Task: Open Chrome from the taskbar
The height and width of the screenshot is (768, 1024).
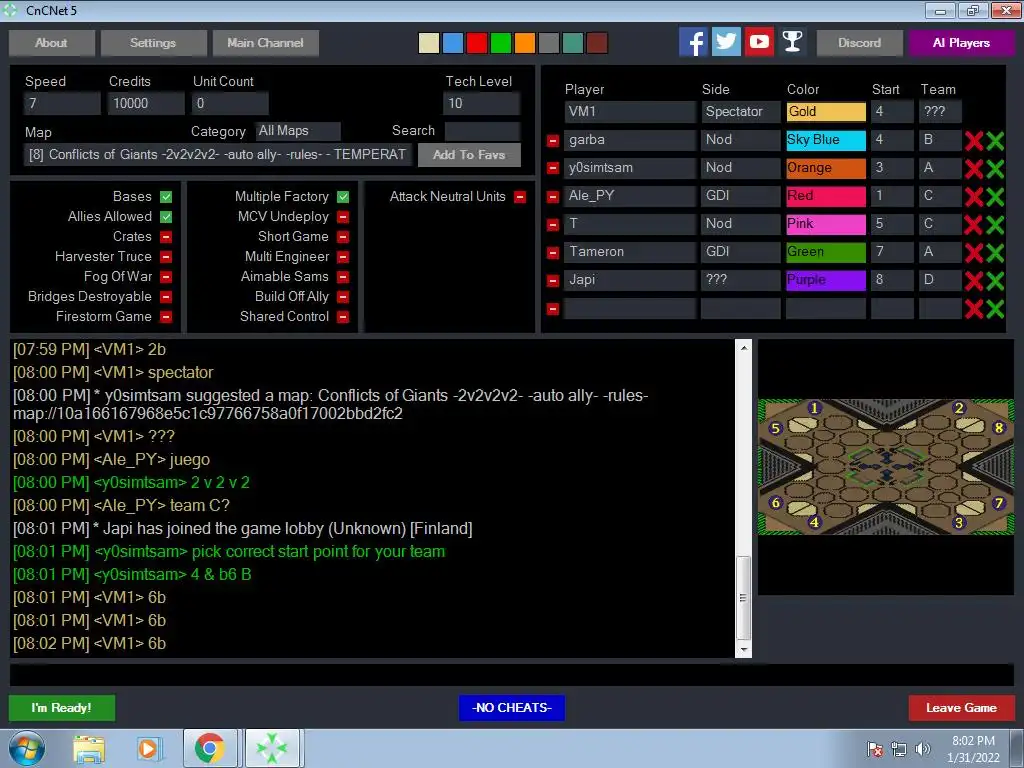Action: pyautogui.click(x=210, y=748)
